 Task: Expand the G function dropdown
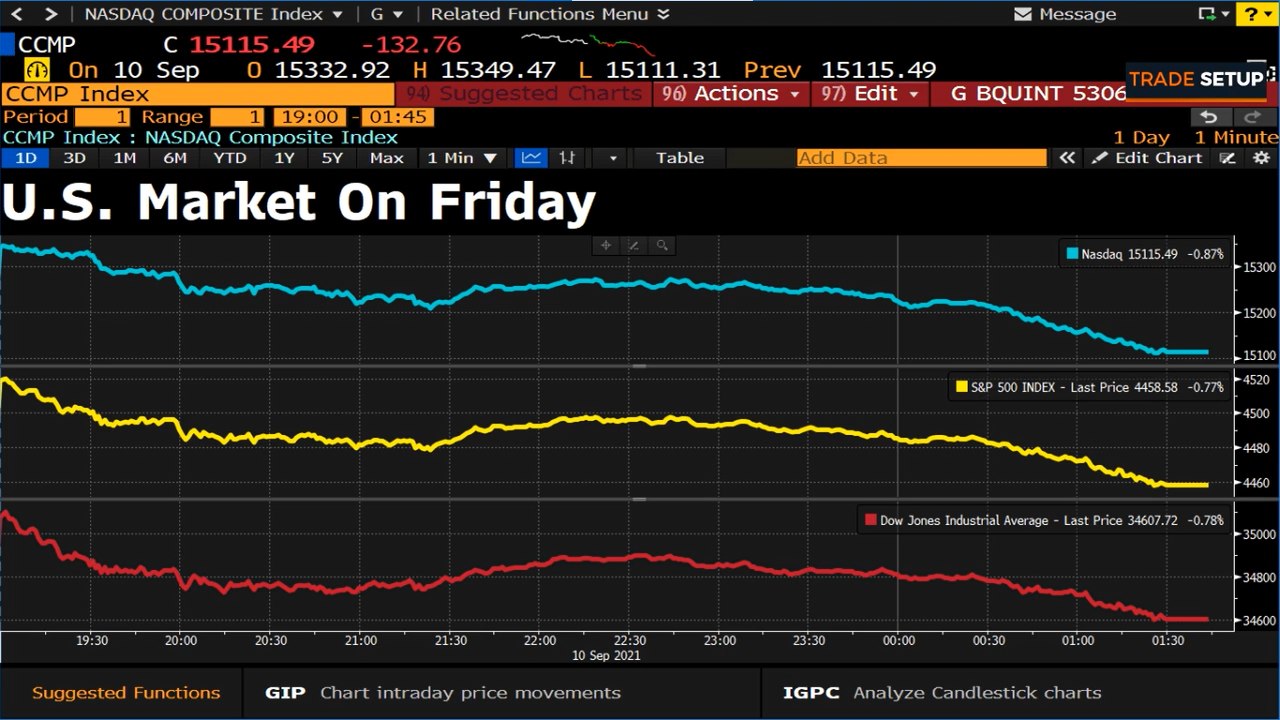387,14
